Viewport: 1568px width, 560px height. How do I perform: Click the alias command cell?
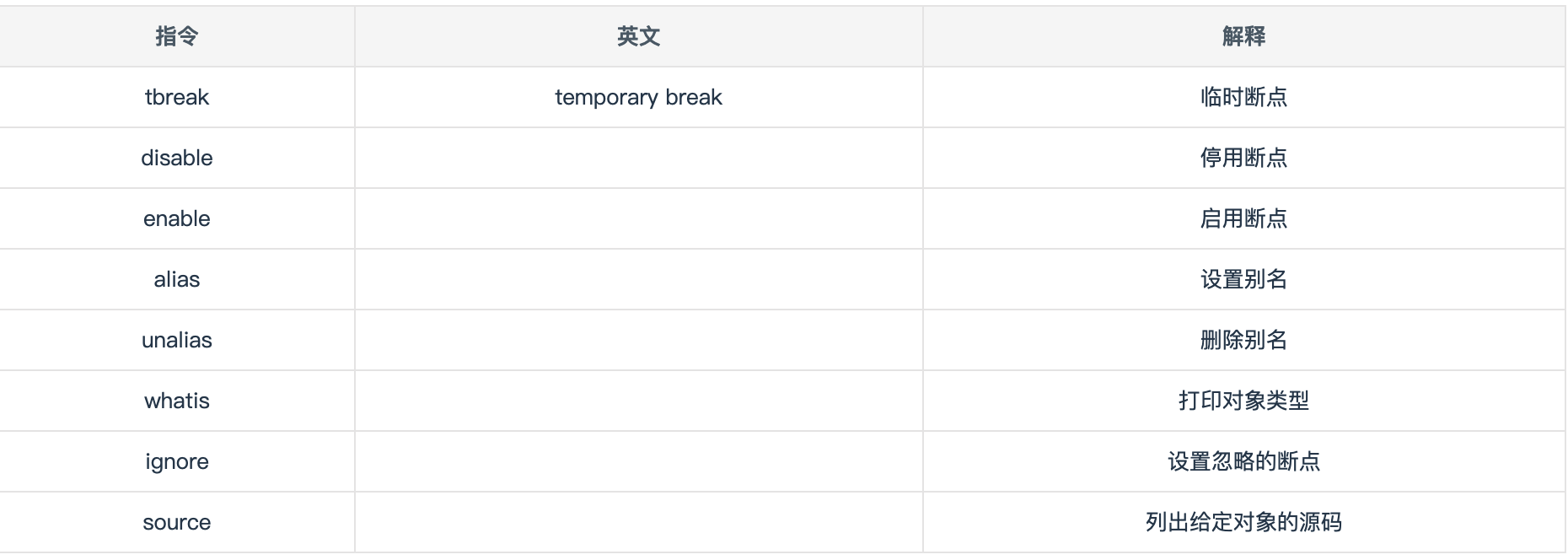[x=177, y=279]
